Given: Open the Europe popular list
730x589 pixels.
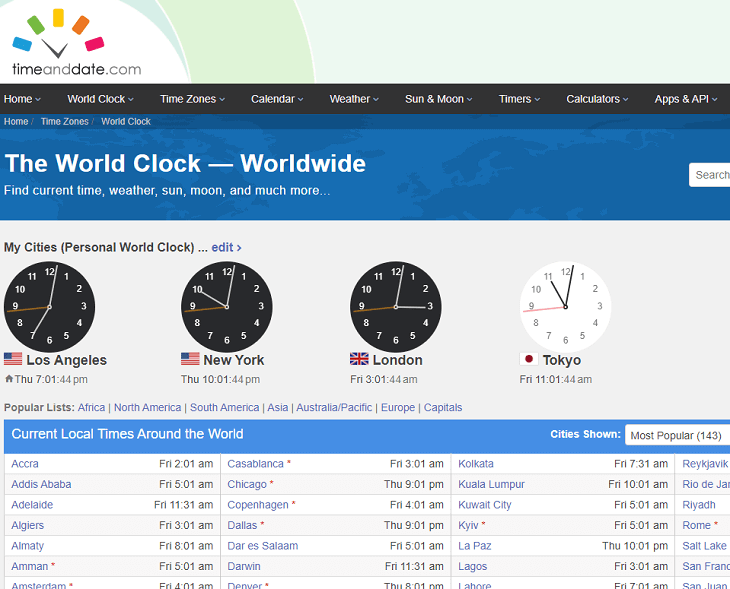Looking at the screenshot, I should 398,407.
